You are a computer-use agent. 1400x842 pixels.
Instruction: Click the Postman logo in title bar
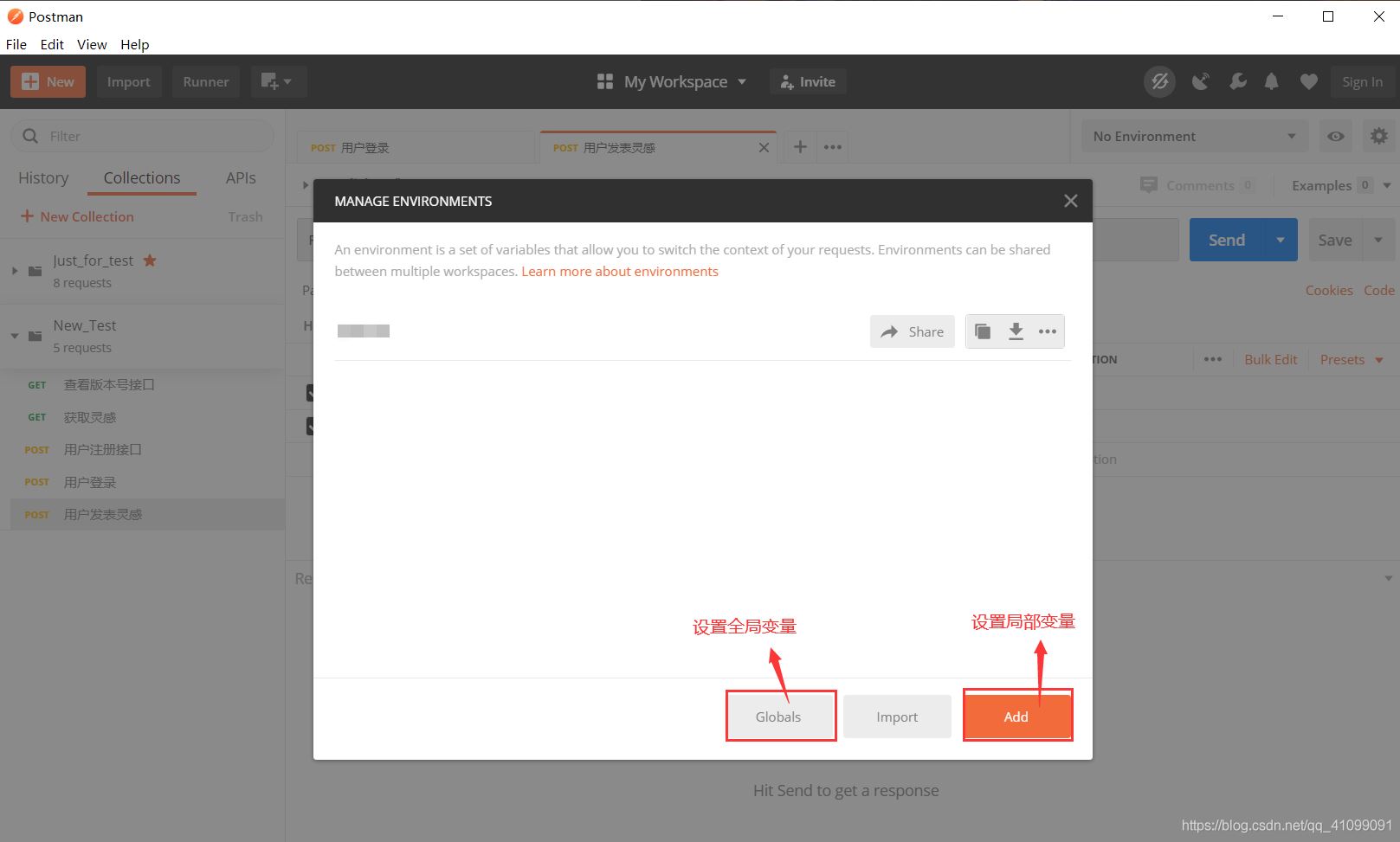click(x=15, y=16)
